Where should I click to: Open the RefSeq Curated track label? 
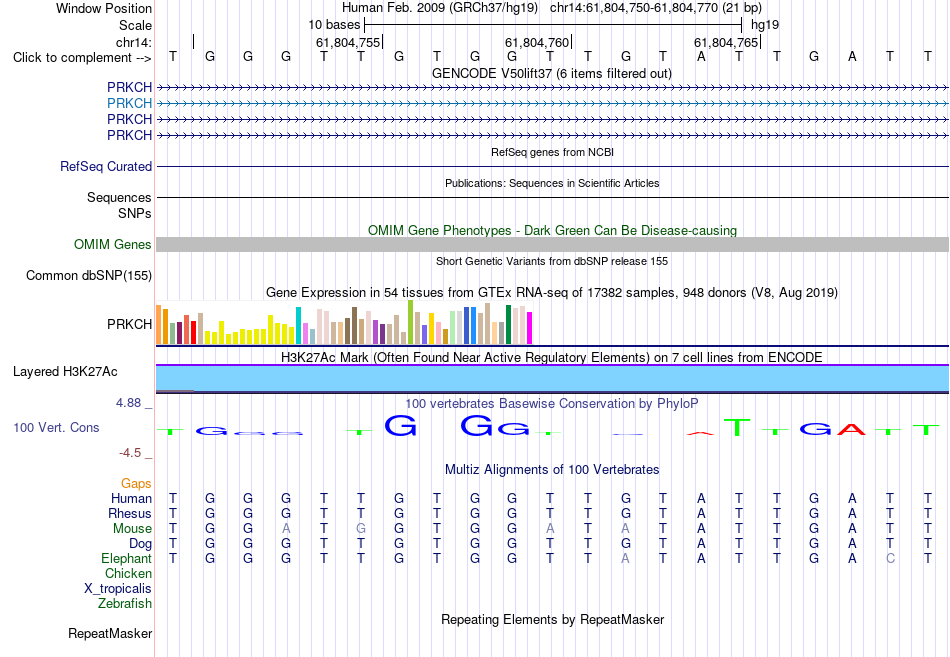[x=106, y=166]
